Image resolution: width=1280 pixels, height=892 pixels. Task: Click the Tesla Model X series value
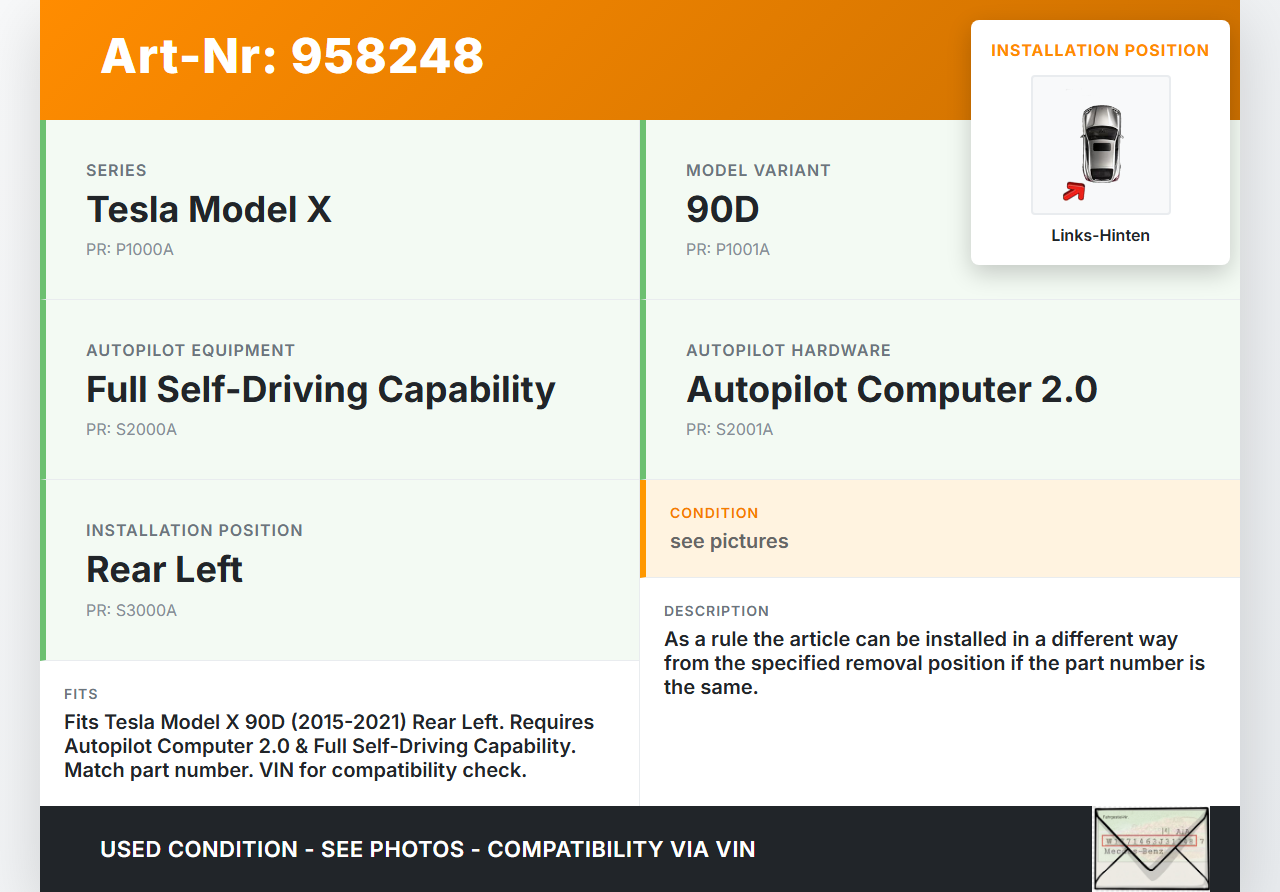point(209,210)
